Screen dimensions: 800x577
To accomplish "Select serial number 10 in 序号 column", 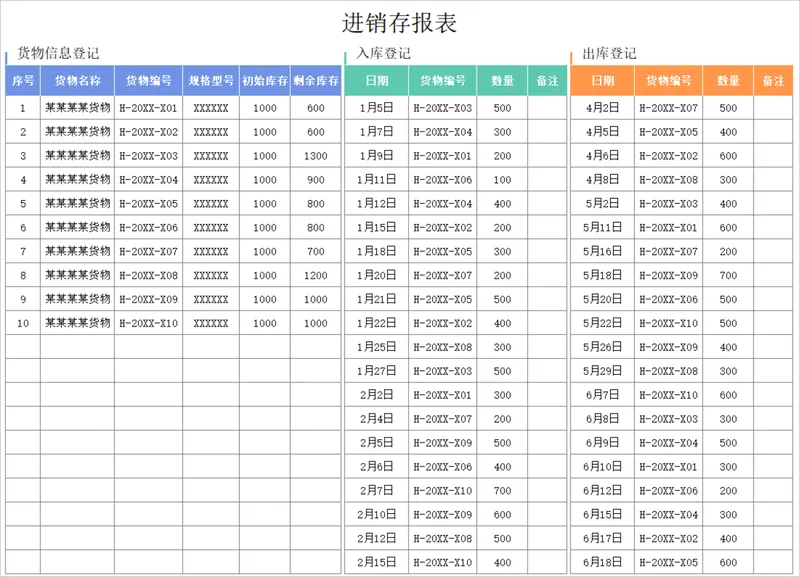I will 23,323.
